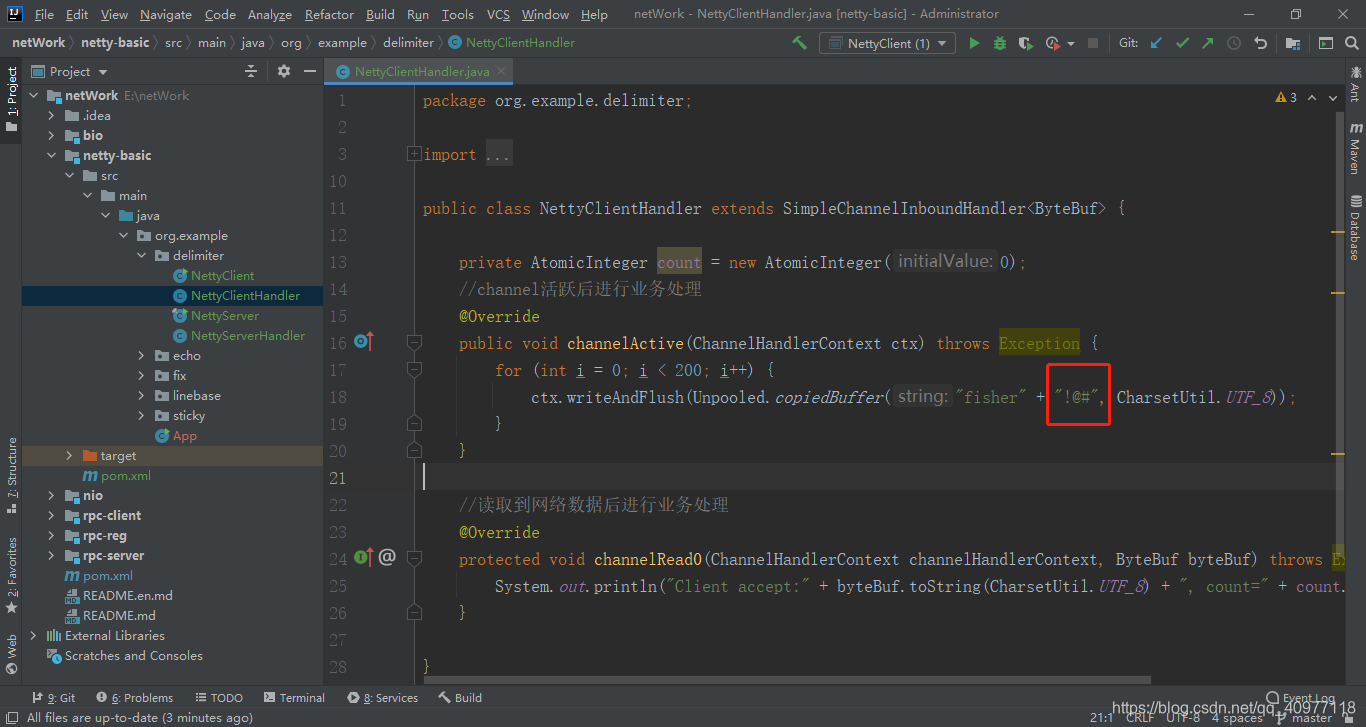Click the CRLF line separator status
1366x727 pixels.
pos(1139,718)
